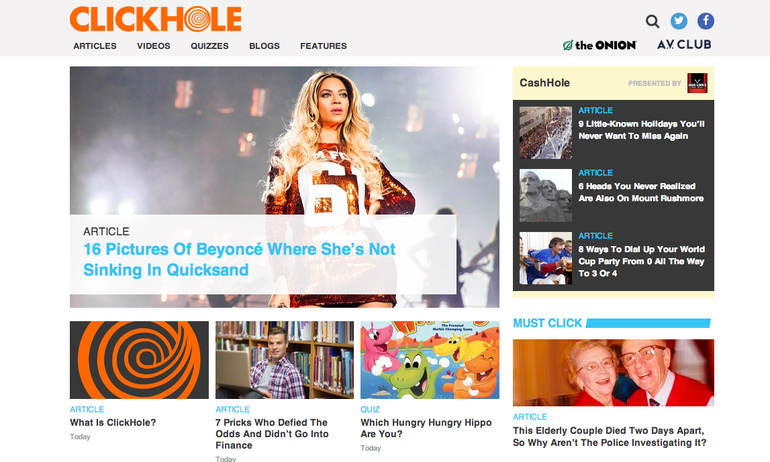Open Which Hungry Hungry Hippo quiz
Screen dimensions: 770x462
(x=426, y=428)
